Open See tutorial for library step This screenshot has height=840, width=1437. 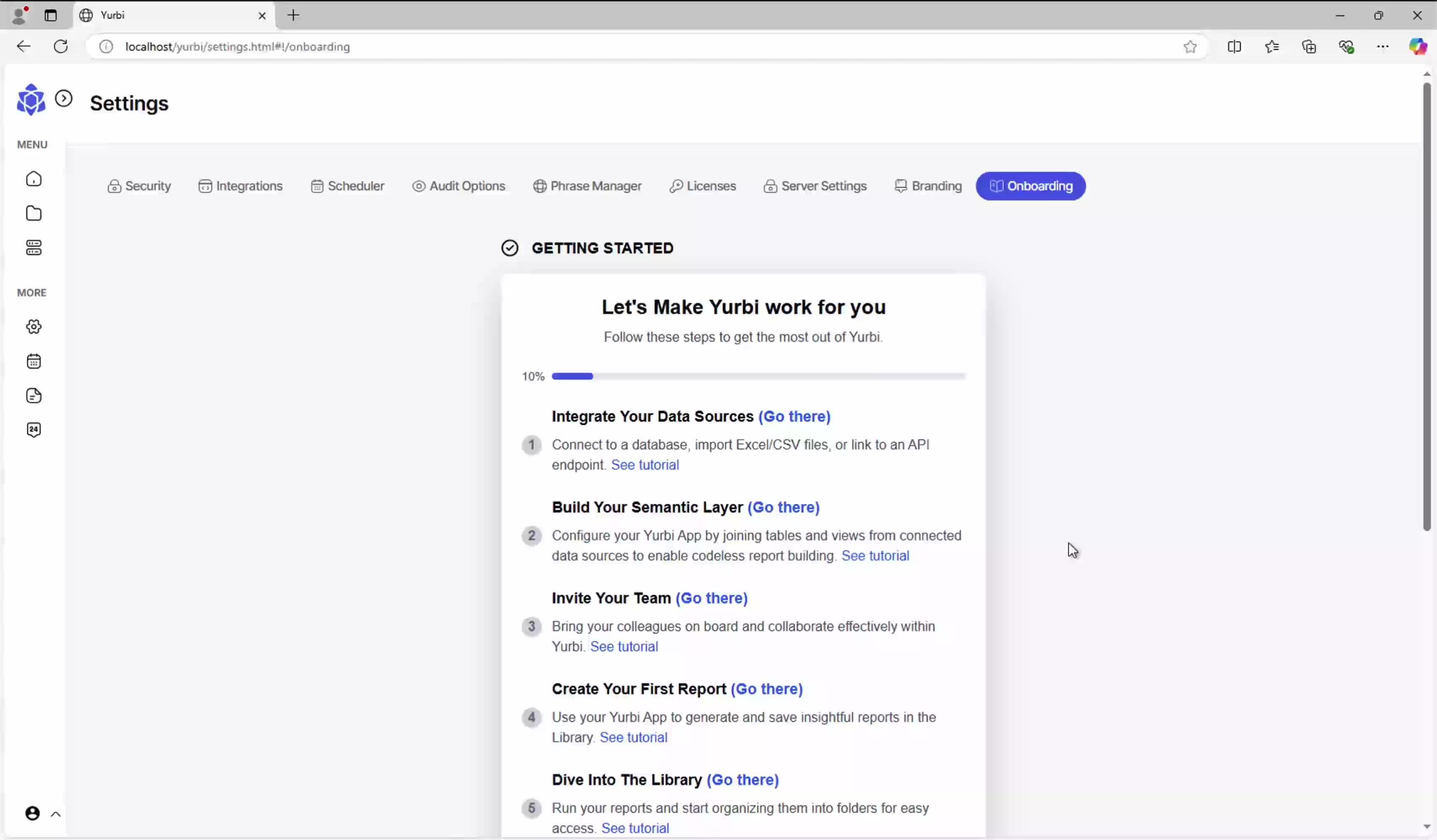click(x=635, y=828)
